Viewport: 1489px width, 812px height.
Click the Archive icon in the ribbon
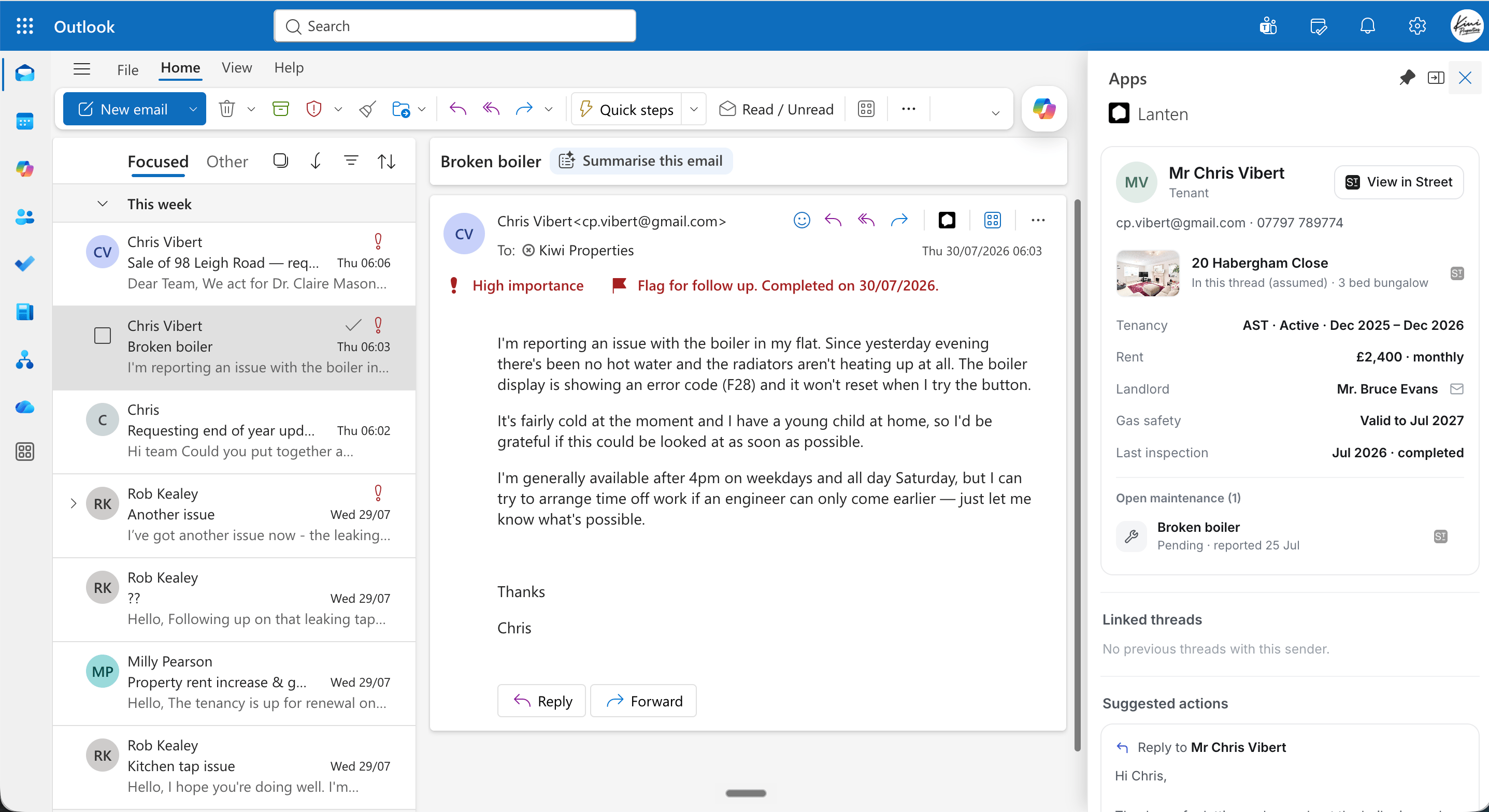pyautogui.click(x=280, y=109)
